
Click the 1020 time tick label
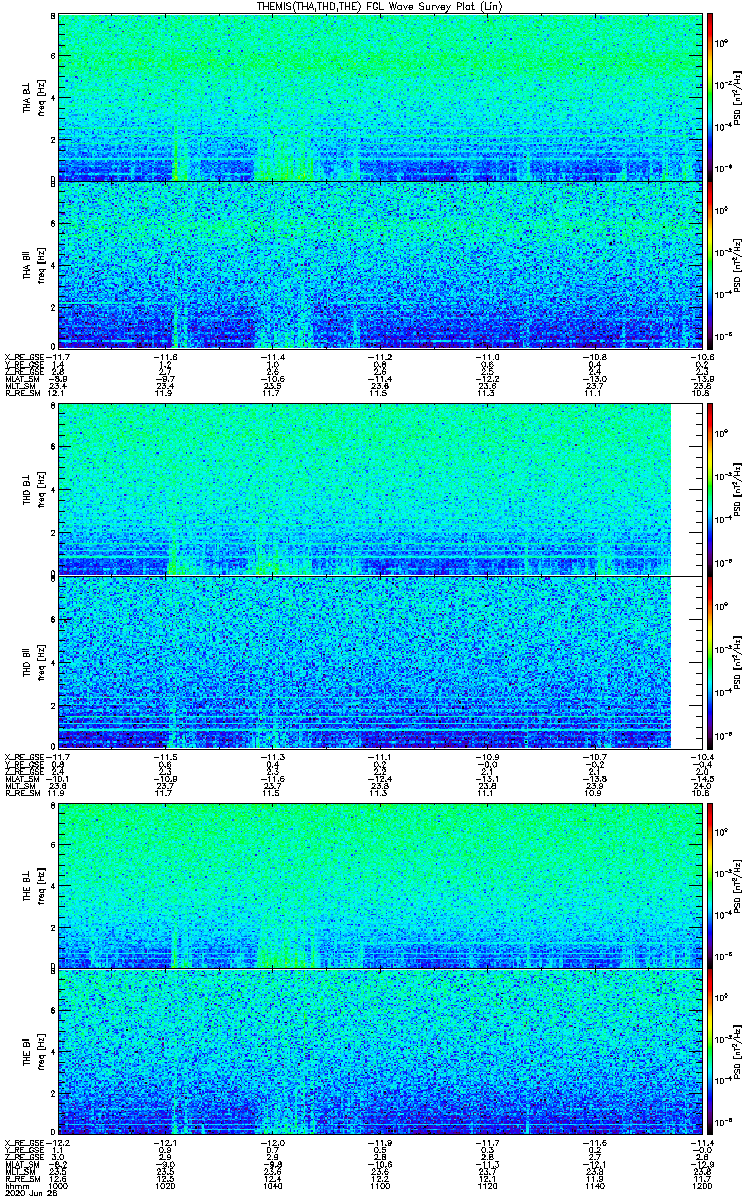pyautogui.click(x=166, y=1186)
